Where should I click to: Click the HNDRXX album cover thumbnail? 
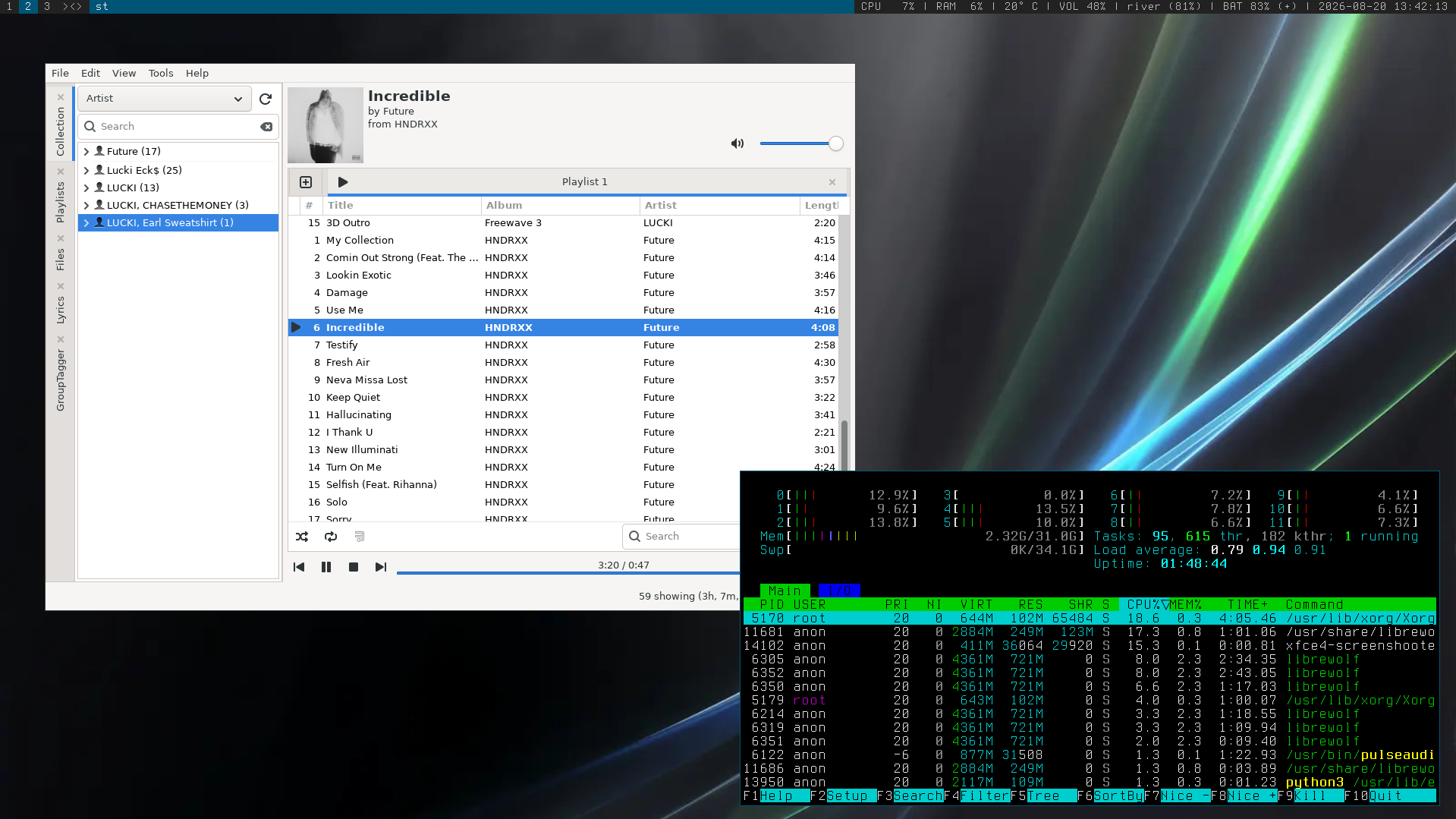click(325, 125)
